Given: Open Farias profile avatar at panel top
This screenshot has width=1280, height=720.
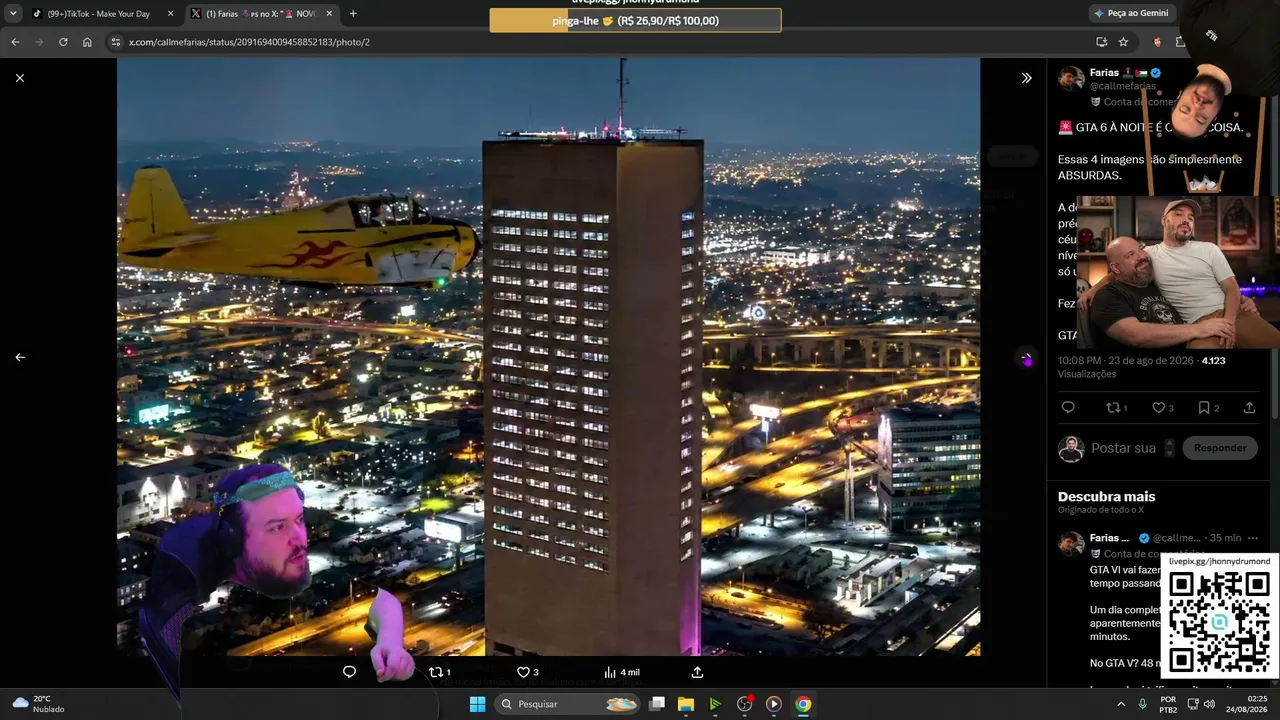Looking at the screenshot, I should tap(1071, 79).
